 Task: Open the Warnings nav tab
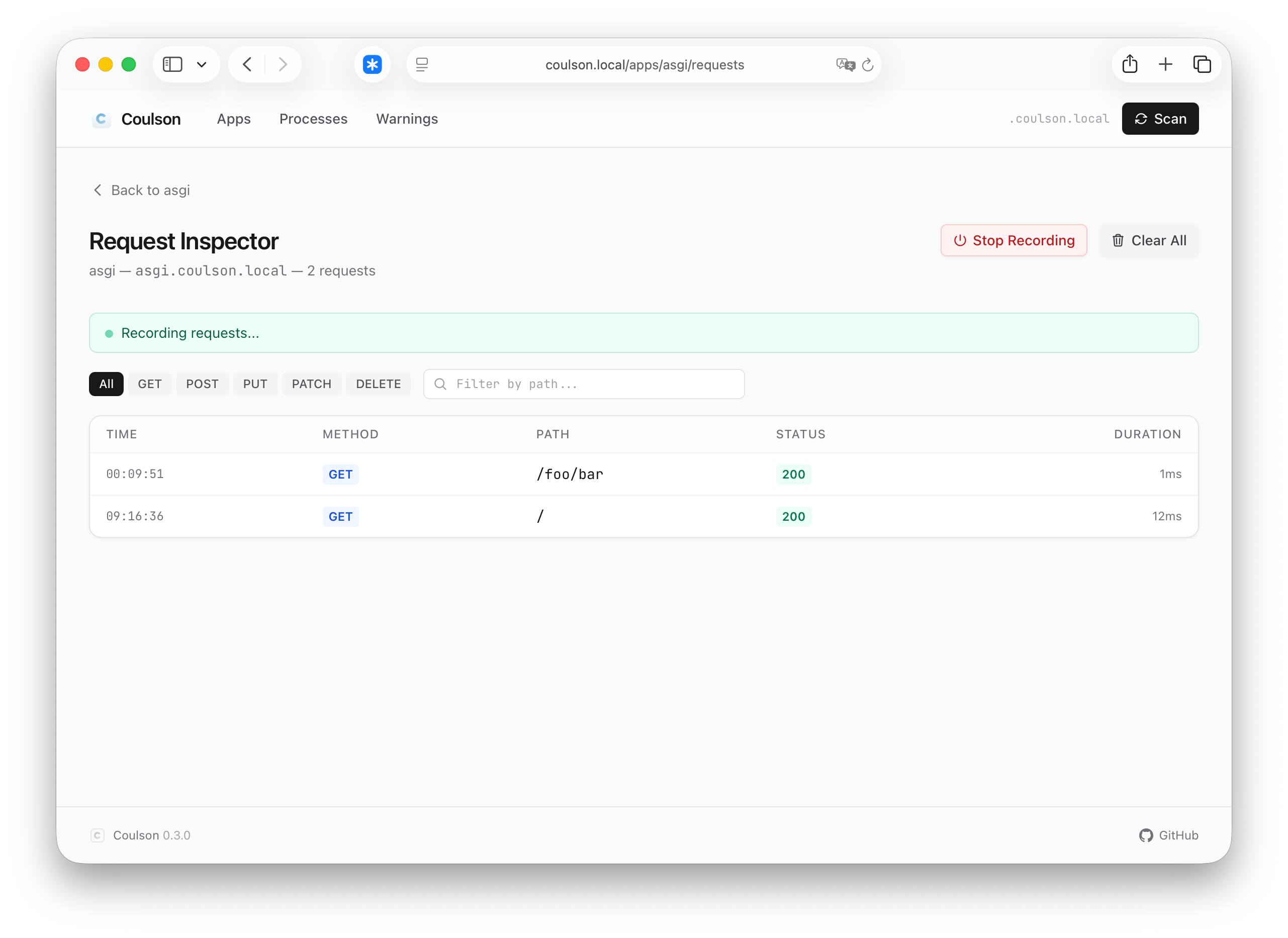click(407, 119)
